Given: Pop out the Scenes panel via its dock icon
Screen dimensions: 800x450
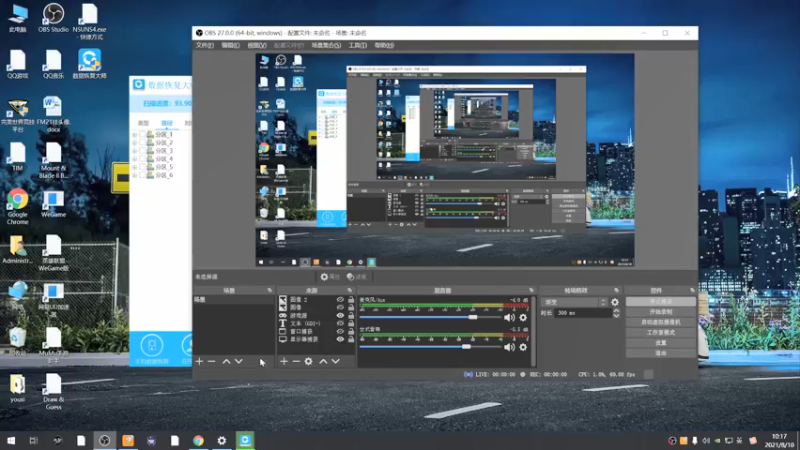Looking at the screenshot, I should [269, 290].
